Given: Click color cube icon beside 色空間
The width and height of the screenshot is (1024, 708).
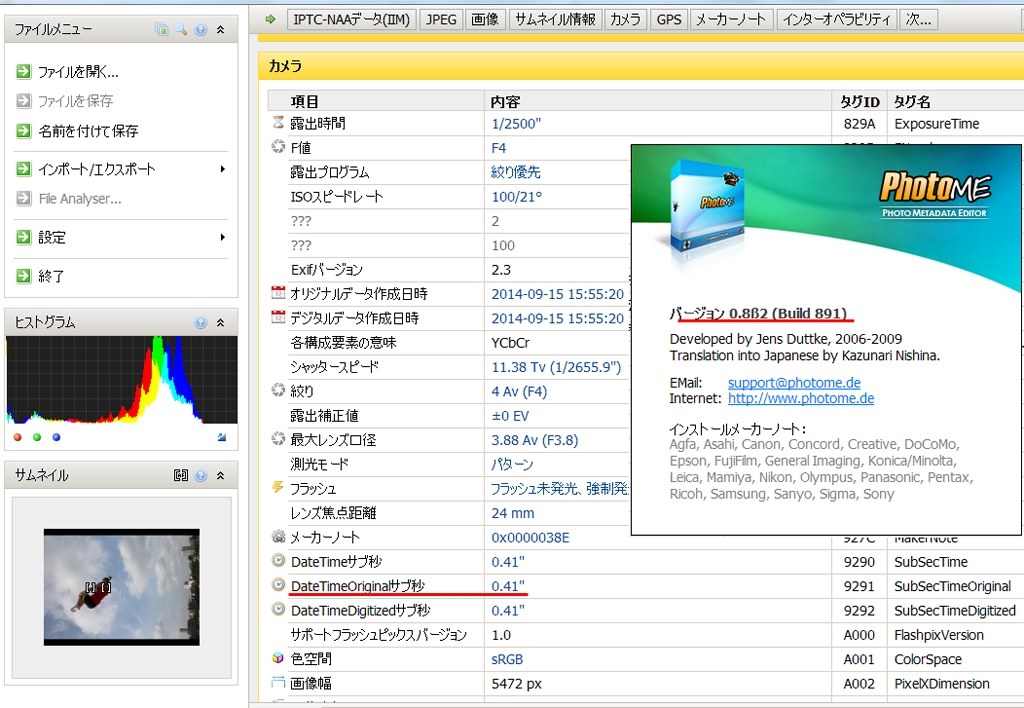Looking at the screenshot, I should click(278, 658).
